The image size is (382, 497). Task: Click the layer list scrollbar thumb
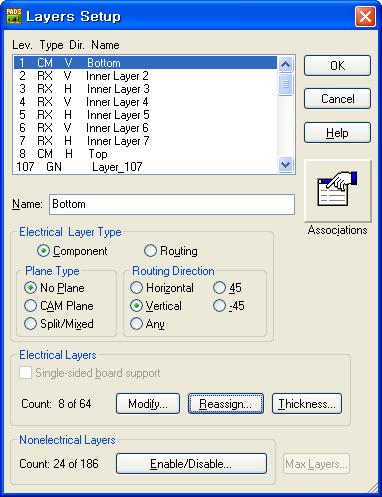285,84
